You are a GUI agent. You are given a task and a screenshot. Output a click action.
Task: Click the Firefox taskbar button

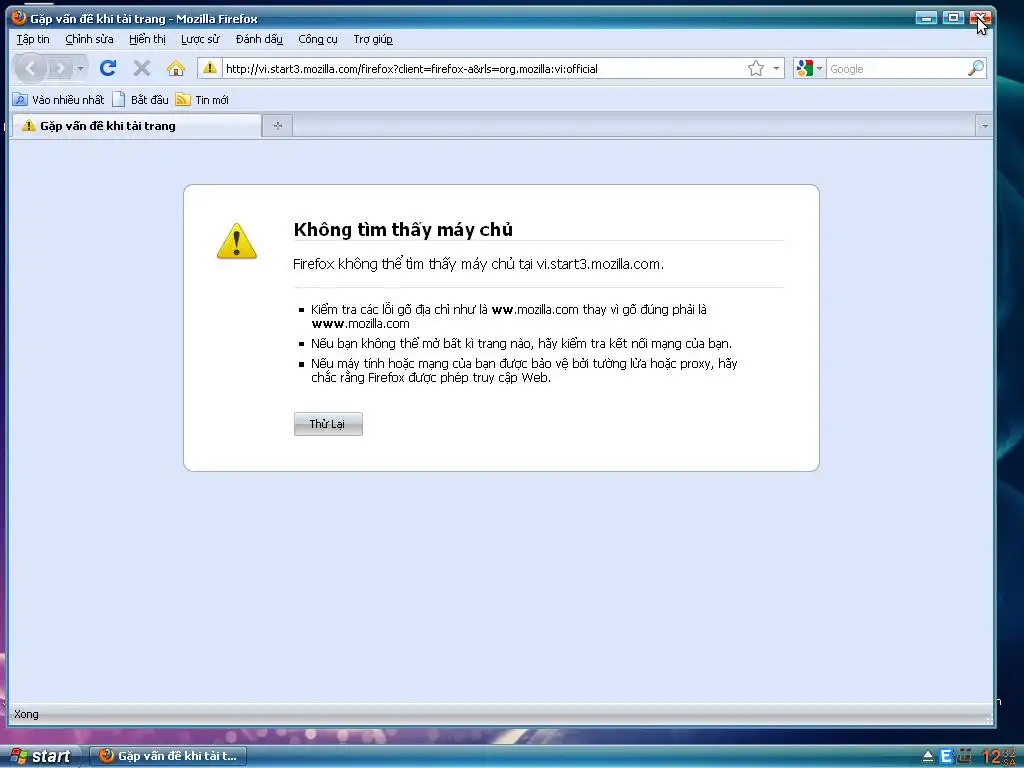click(x=168, y=756)
